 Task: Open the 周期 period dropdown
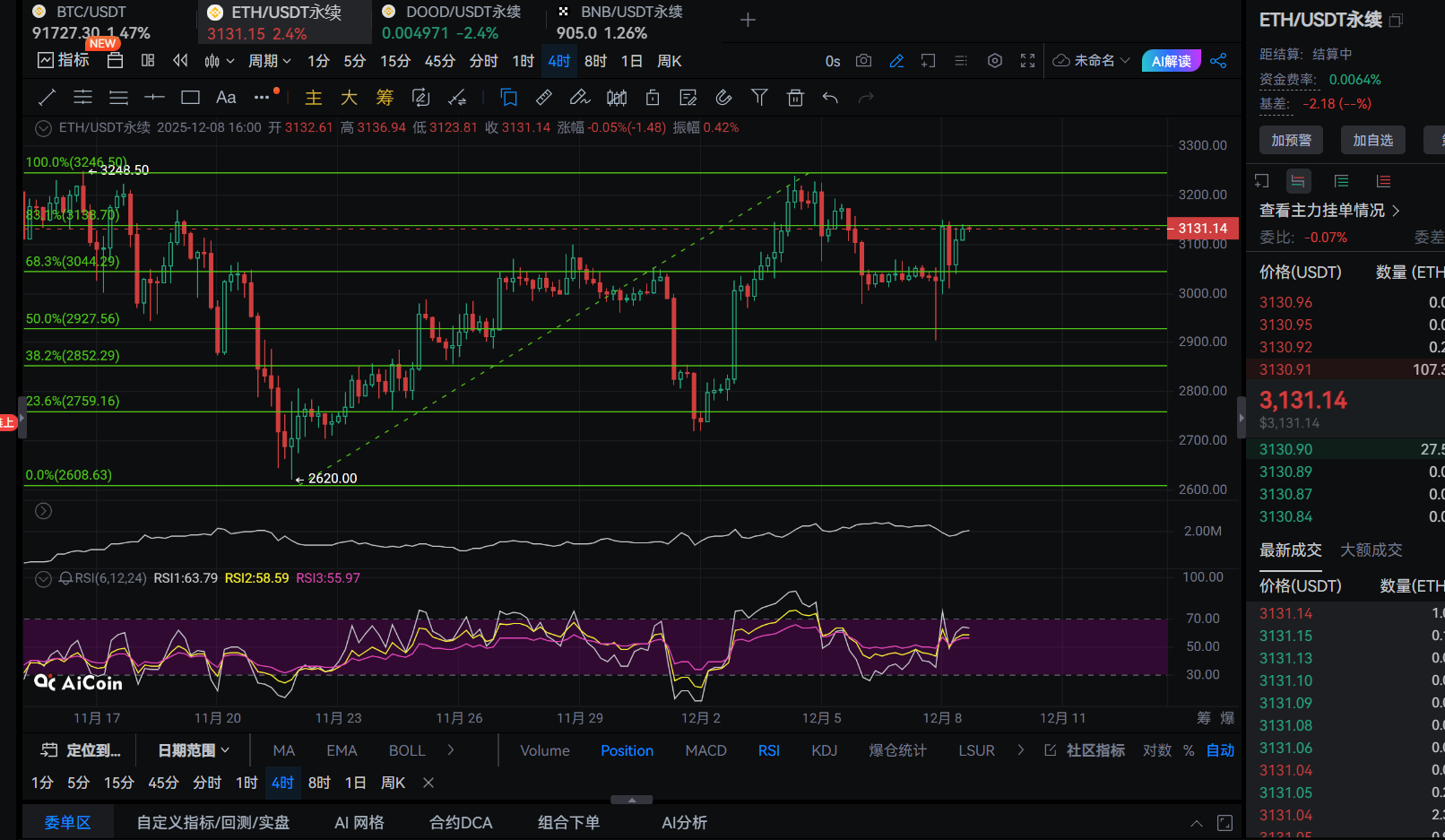[x=269, y=61]
